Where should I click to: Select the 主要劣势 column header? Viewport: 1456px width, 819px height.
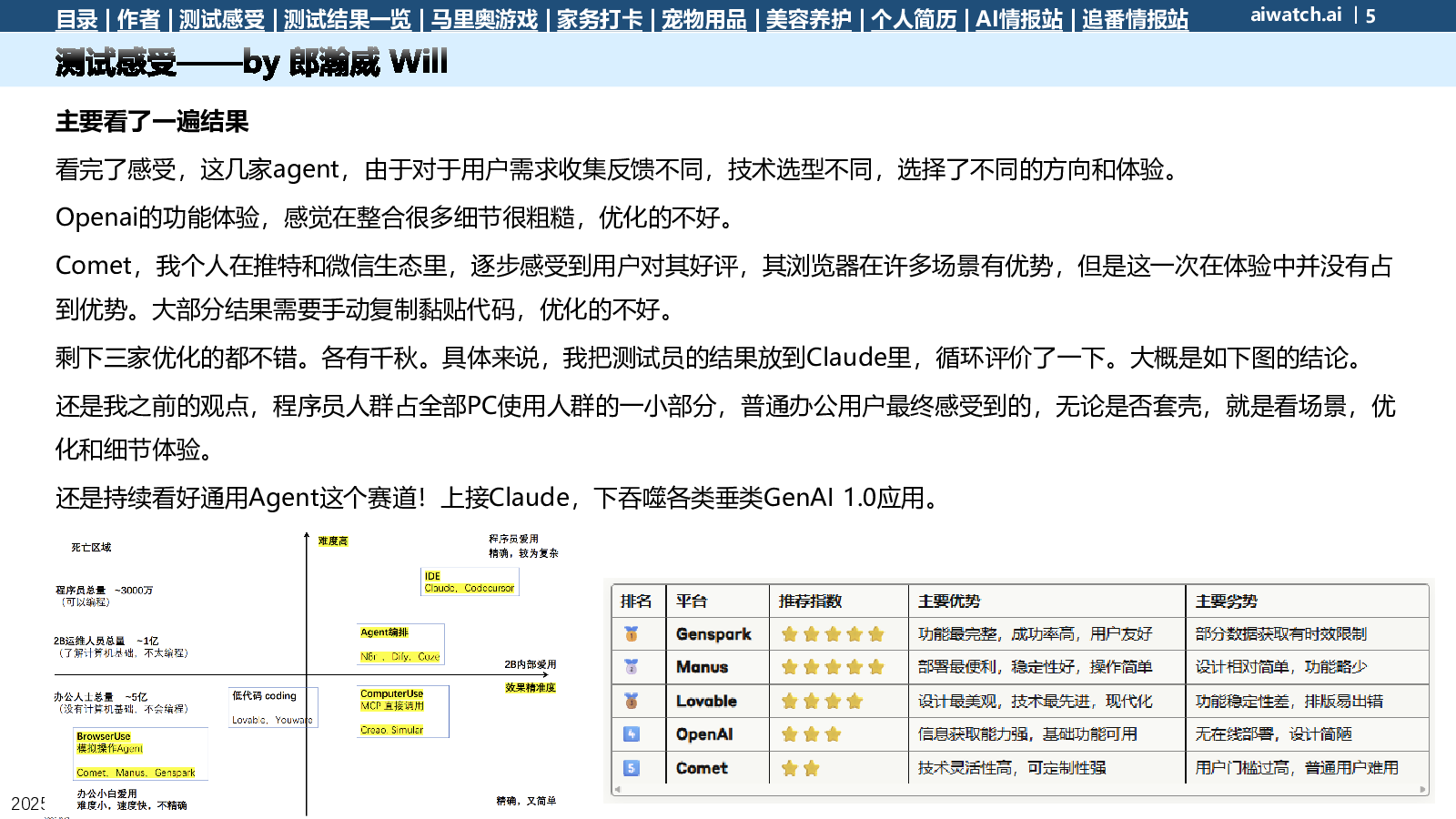tap(1226, 601)
